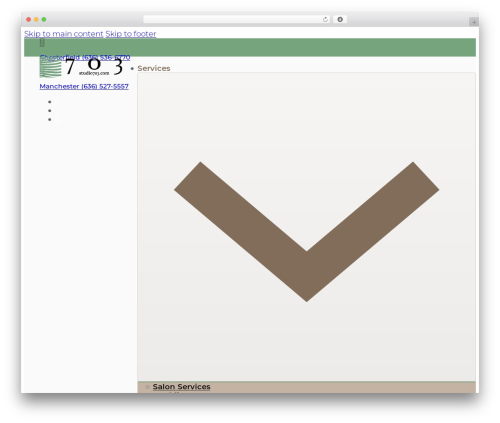Click the small icon in the green header bar

point(42,42)
